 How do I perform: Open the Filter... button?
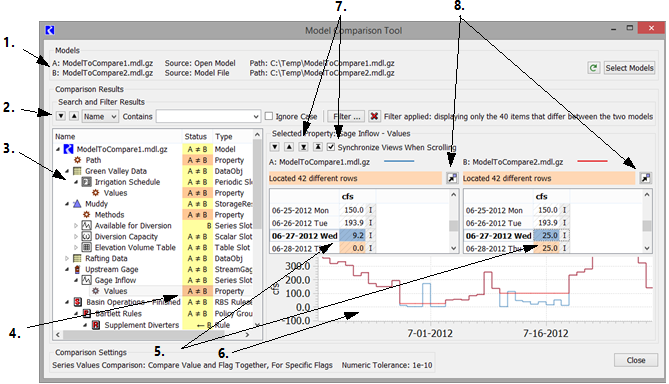[346, 116]
